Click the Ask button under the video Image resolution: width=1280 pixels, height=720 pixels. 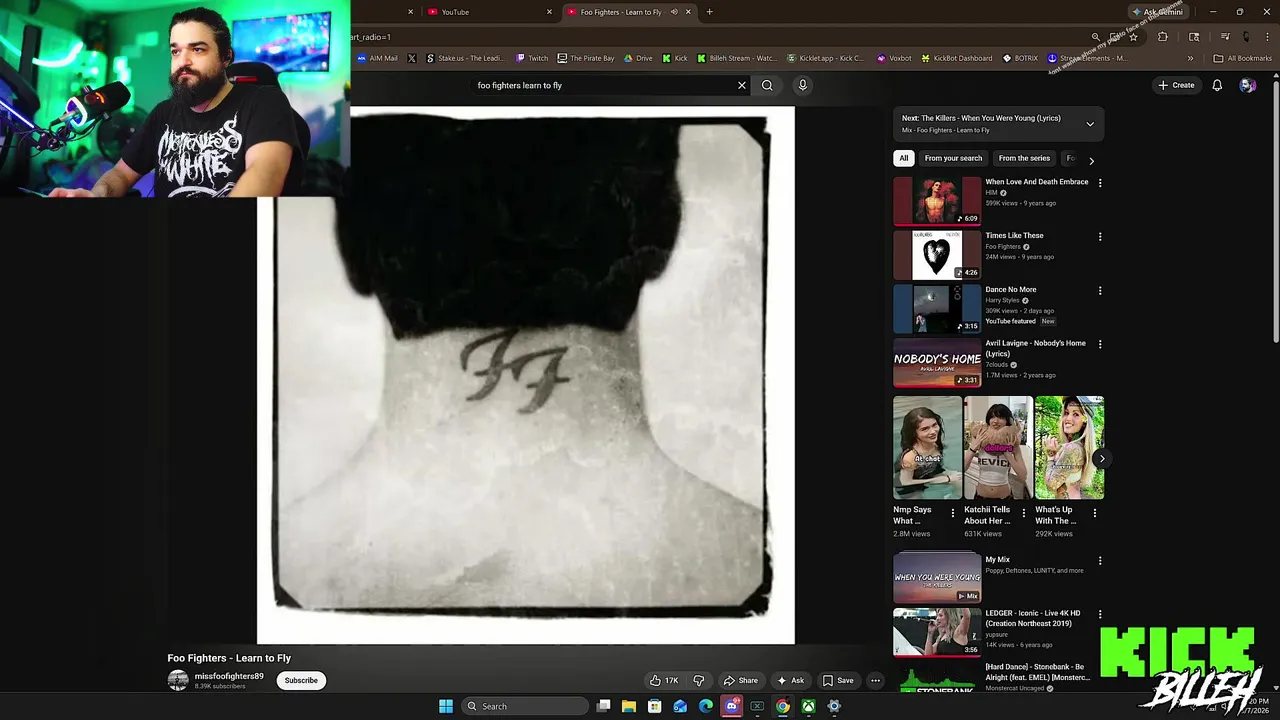(790, 680)
